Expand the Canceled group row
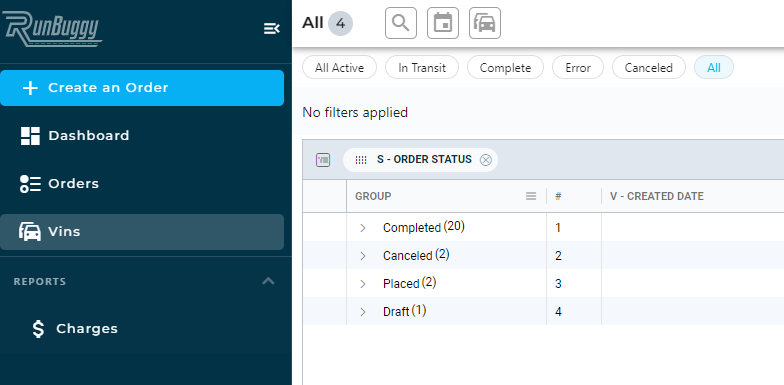Image resolution: width=784 pixels, height=385 pixels. [x=363, y=256]
